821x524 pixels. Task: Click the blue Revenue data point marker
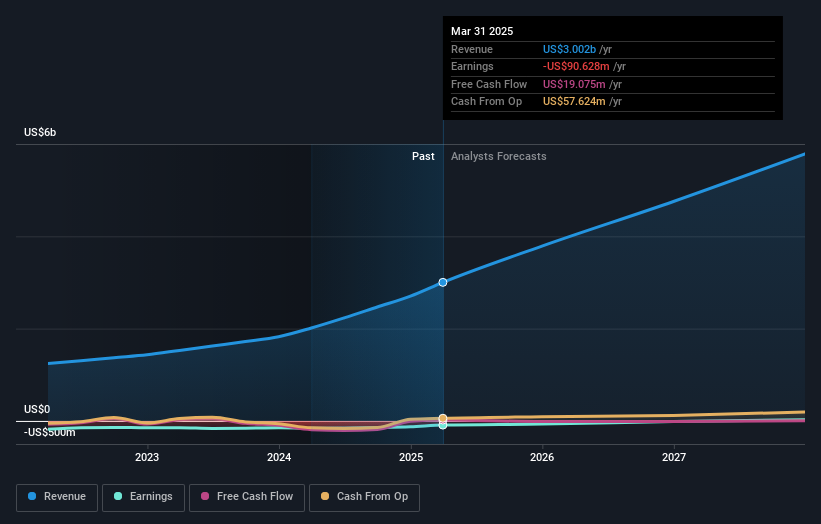[443, 282]
